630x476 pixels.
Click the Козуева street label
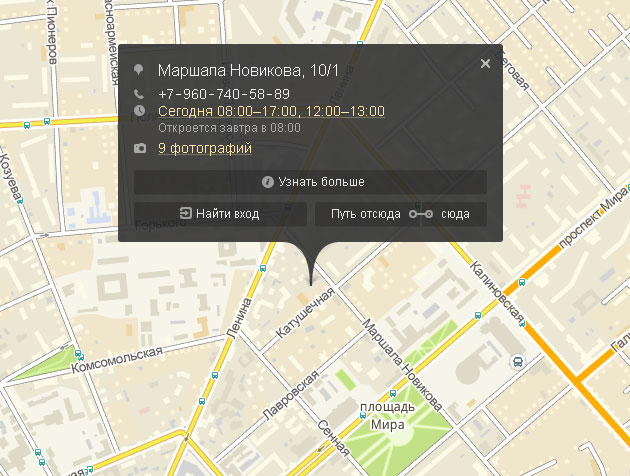(x=10, y=177)
